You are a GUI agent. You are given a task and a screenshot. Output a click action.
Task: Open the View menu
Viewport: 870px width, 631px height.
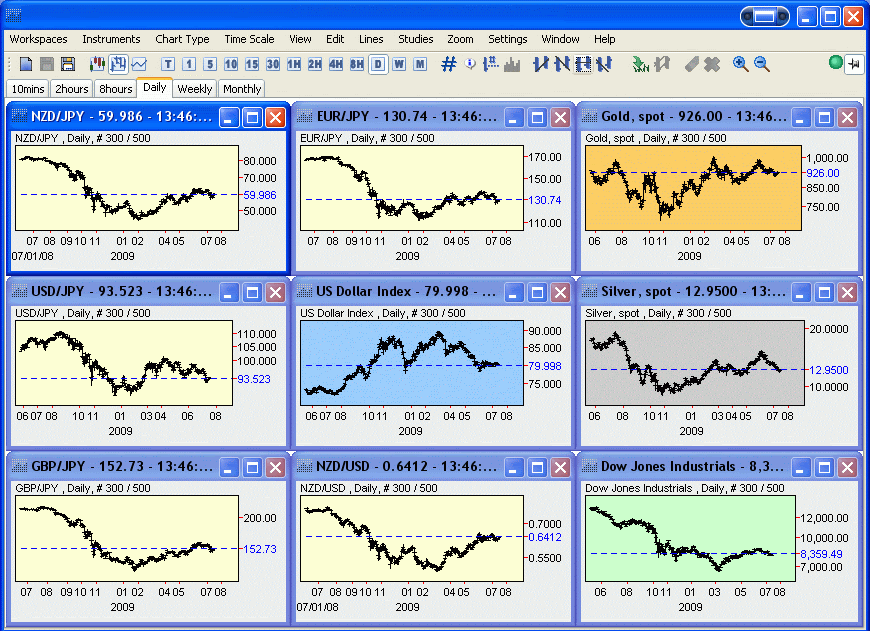[300, 39]
